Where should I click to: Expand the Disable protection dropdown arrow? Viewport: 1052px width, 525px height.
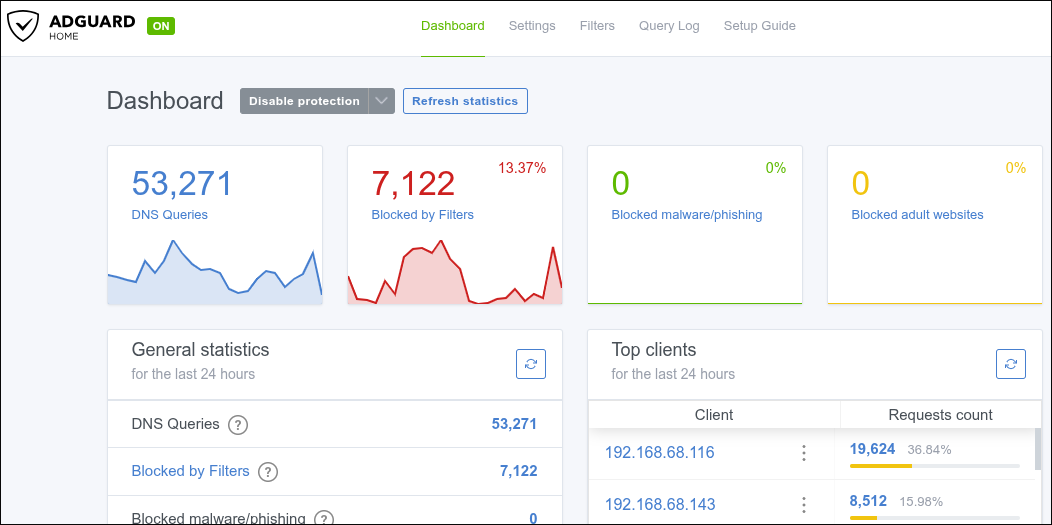381,101
